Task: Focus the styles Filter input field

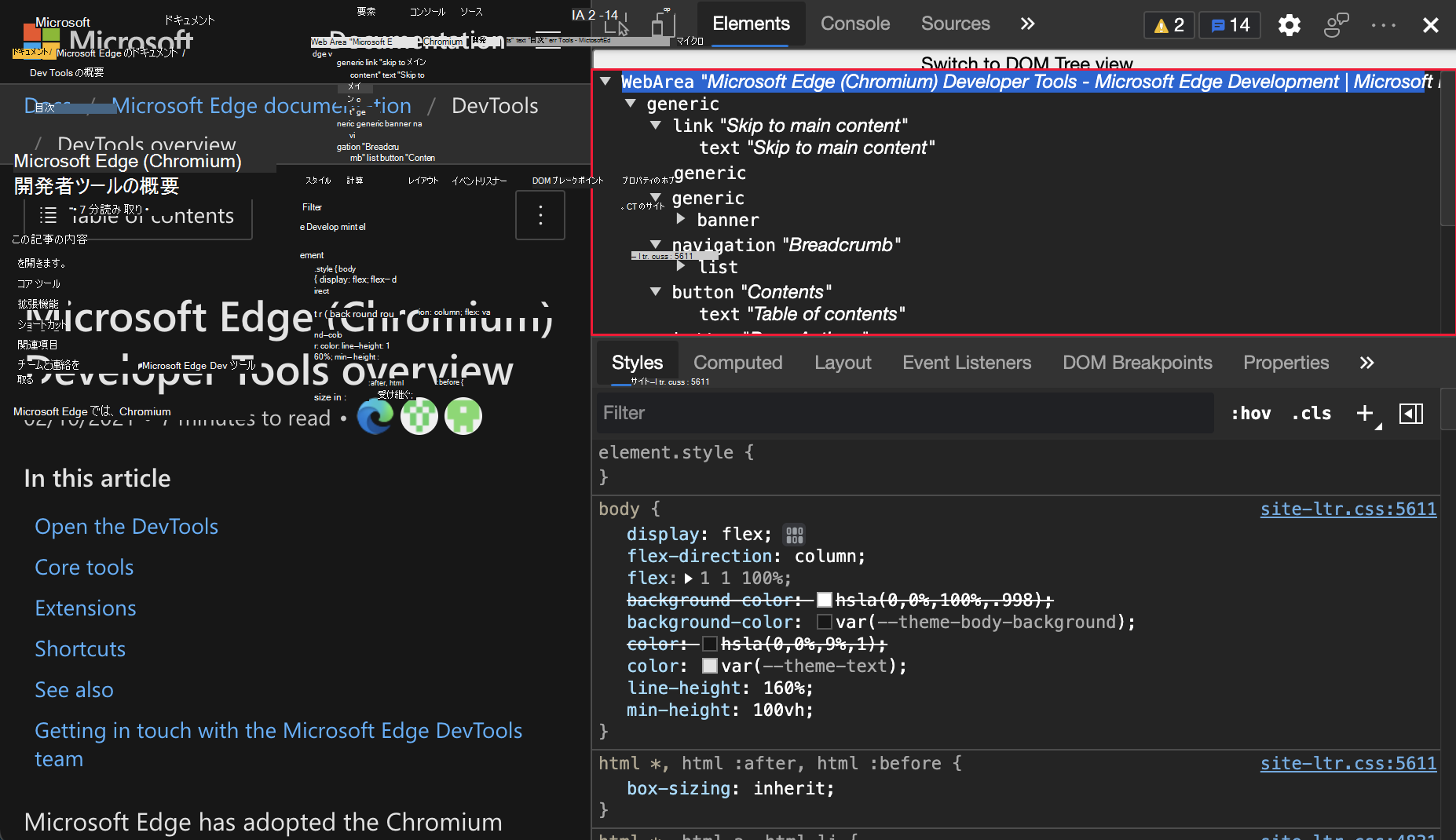Action: (x=905, y=413)
